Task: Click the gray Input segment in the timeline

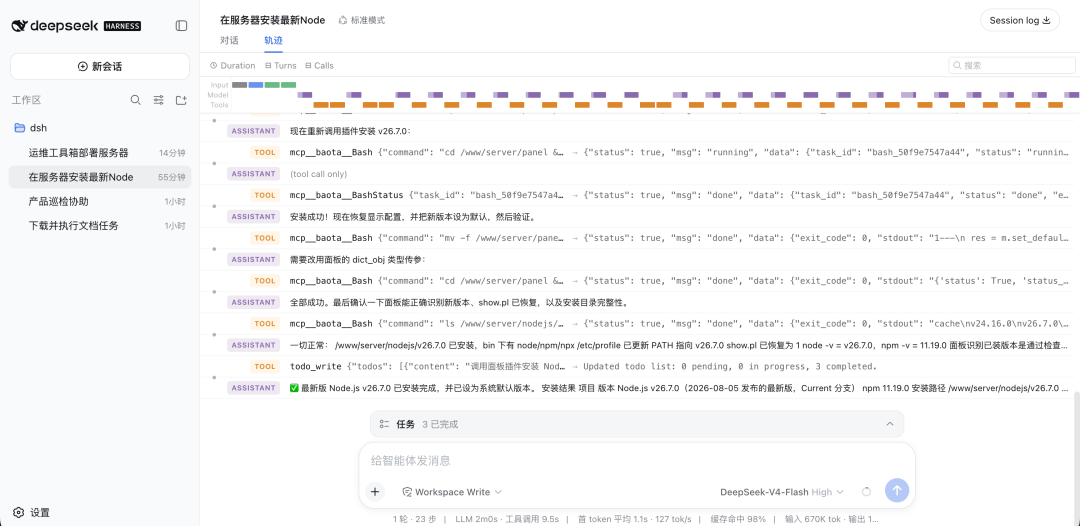Action: 239,85
